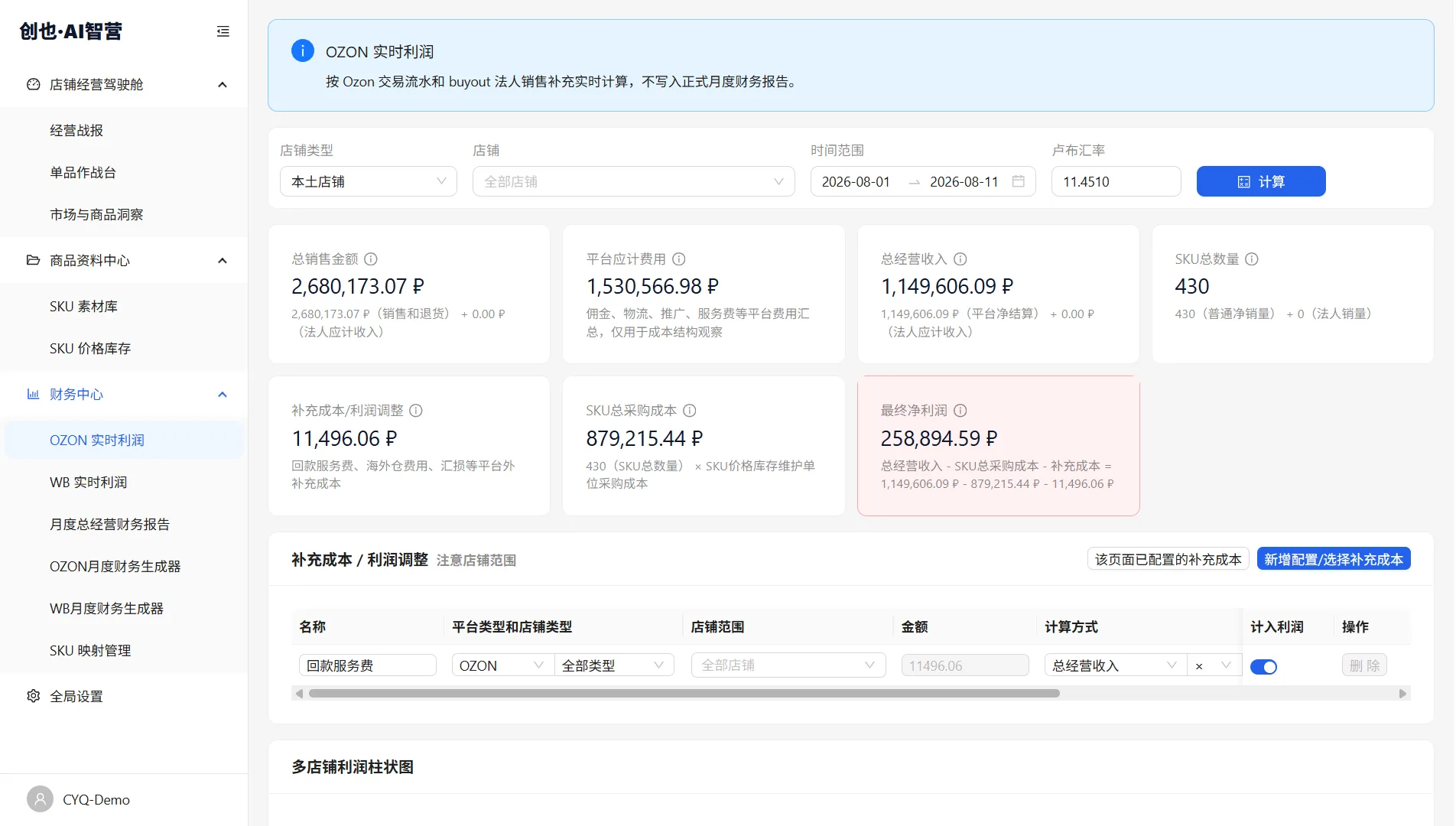1456x826 pixels.
Task: Click the info icon beside SKU总采购成本
Action: [690, 411]
